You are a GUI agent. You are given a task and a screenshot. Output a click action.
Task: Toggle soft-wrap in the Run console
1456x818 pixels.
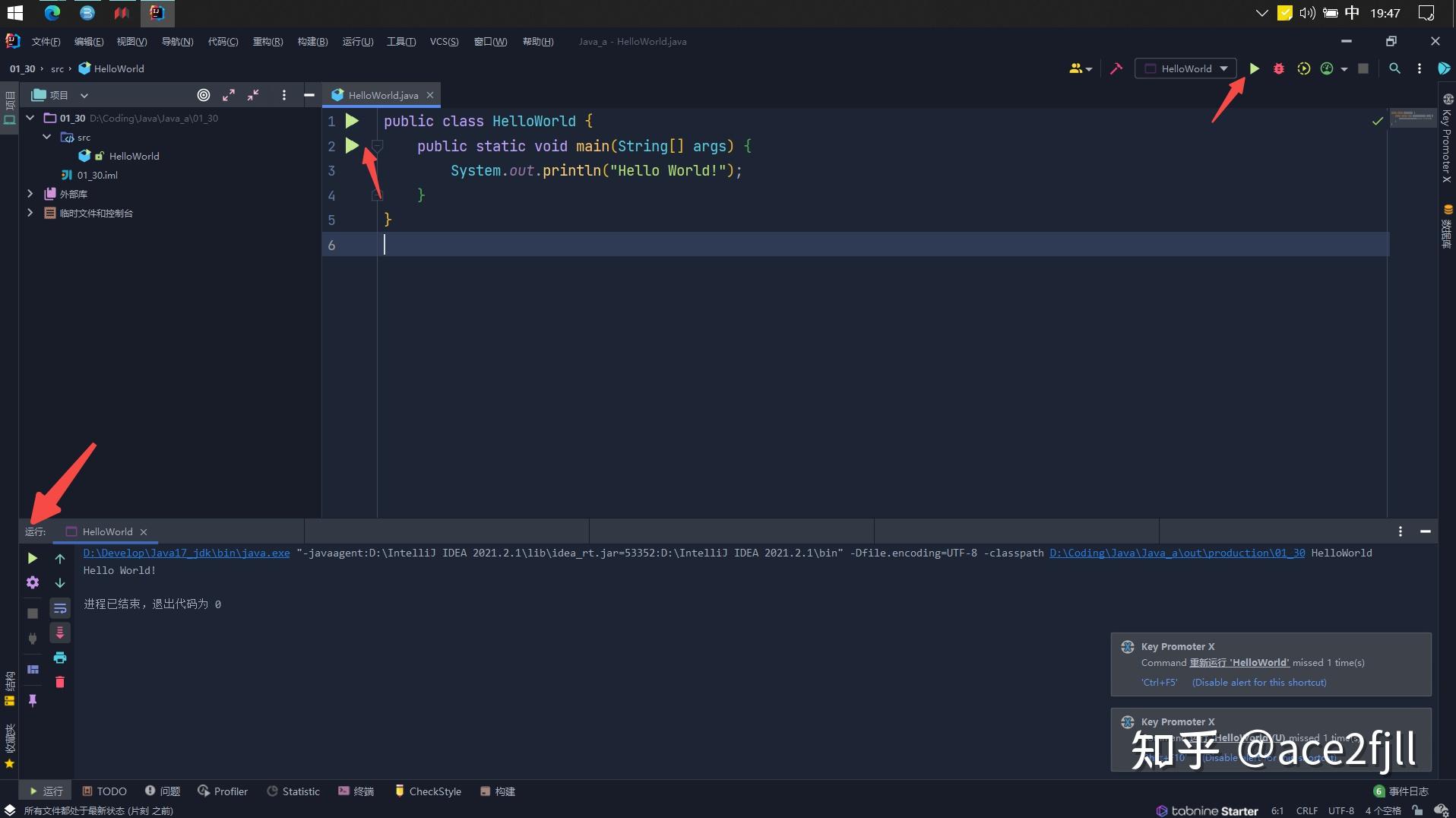click(x=60, y=608)
